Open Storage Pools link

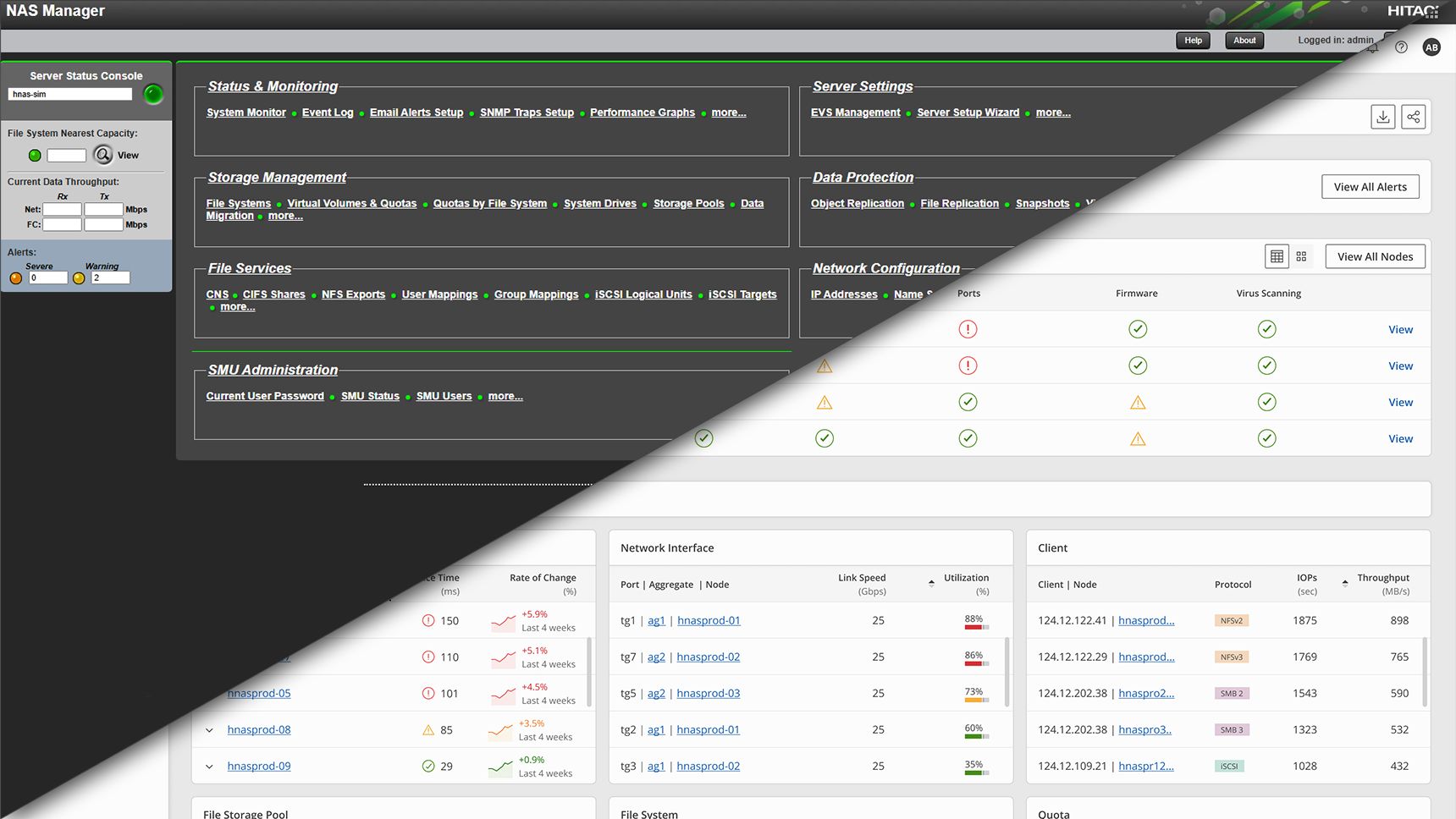click(688, 204)
